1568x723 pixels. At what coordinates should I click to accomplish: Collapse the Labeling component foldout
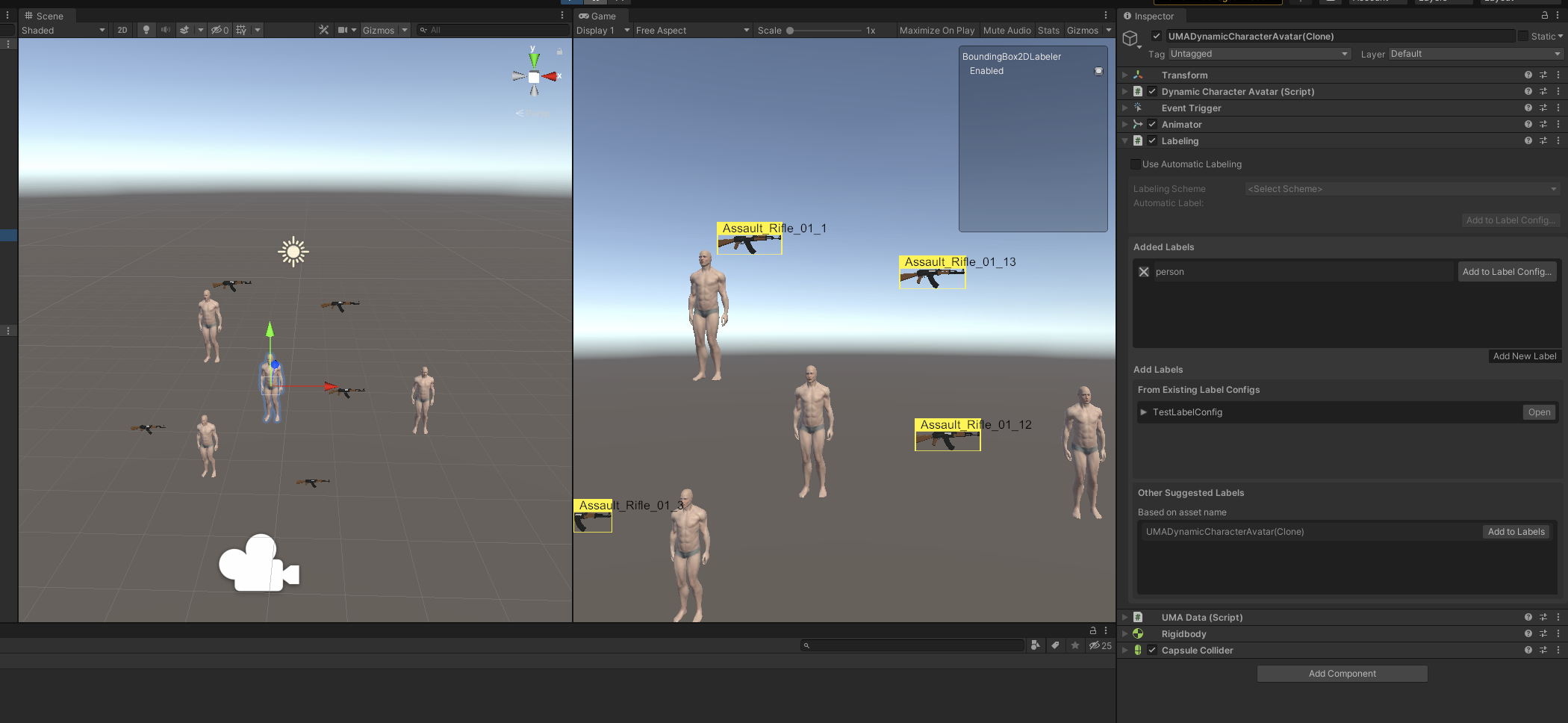pyautogui.click(x=1125, y=140)
